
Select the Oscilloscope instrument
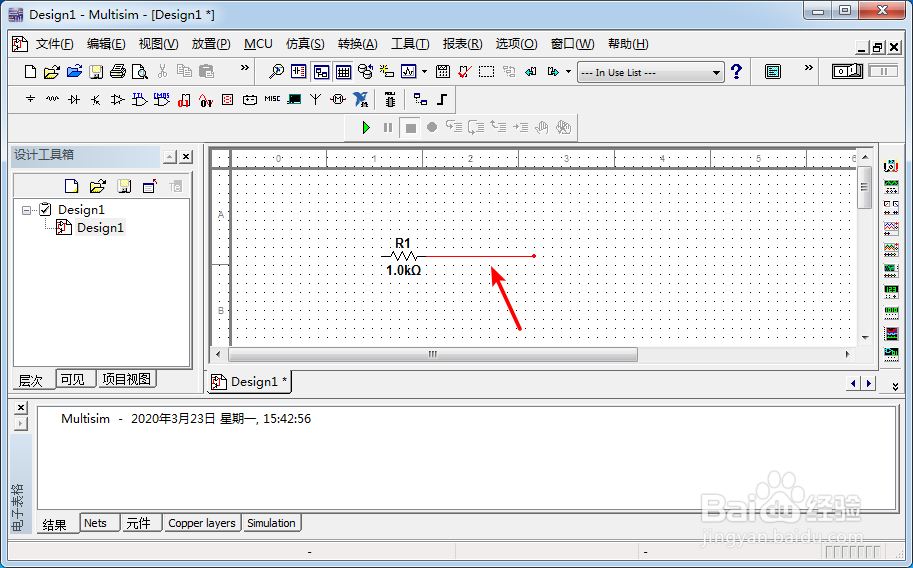pos(891,228)
